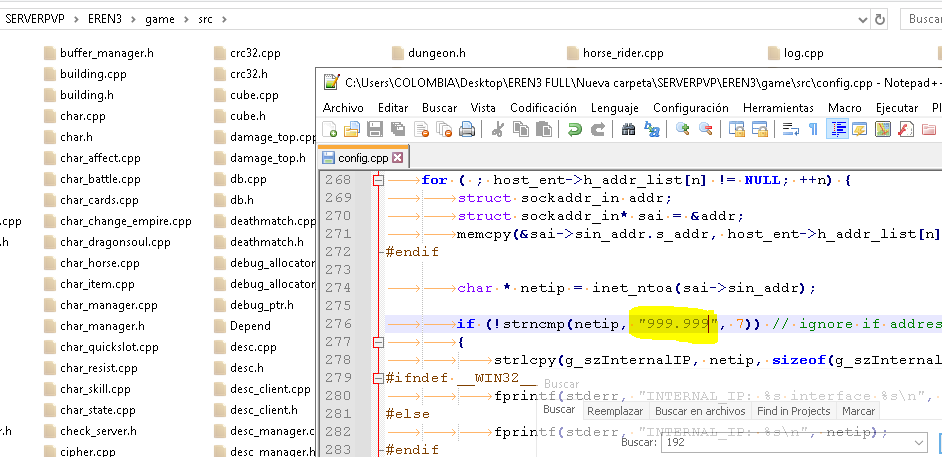Expand chevron after EREN3 in breadcrumb
Screen dimensions: 942x457
tap(133, 19)
